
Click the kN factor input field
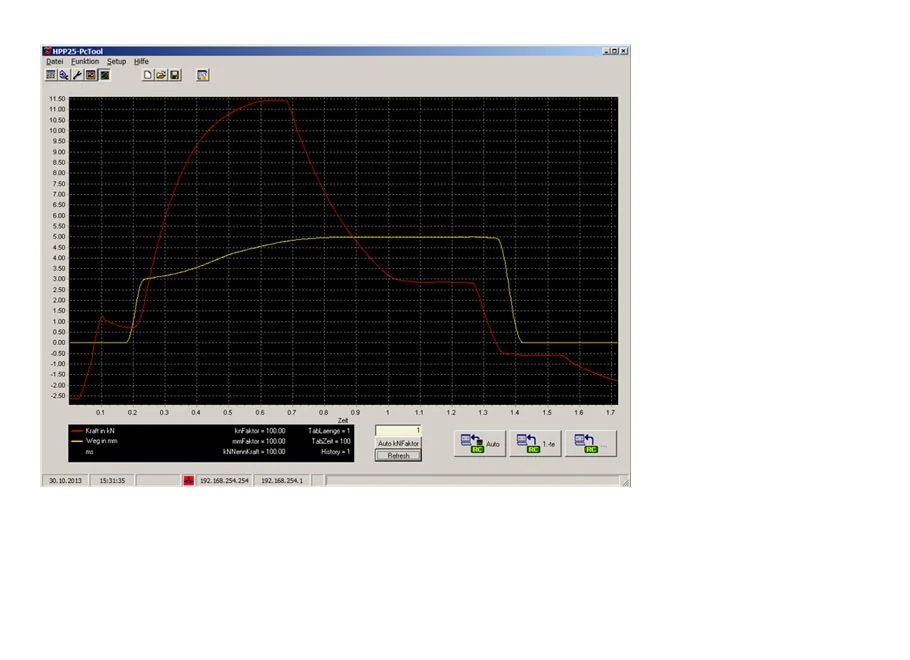pyautogui.click(x=398, y=431)
